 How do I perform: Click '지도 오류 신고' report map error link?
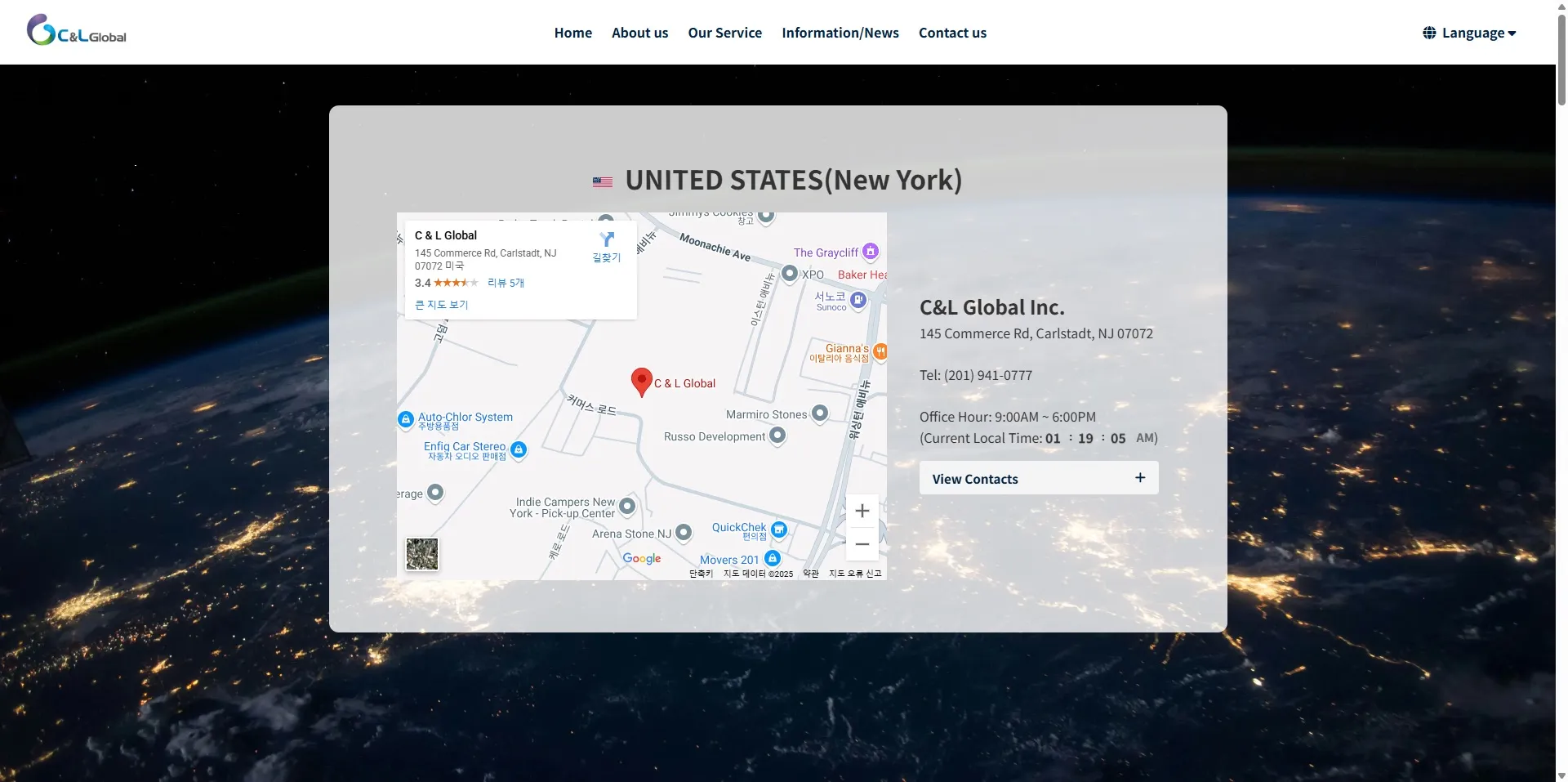coord(855,574)
